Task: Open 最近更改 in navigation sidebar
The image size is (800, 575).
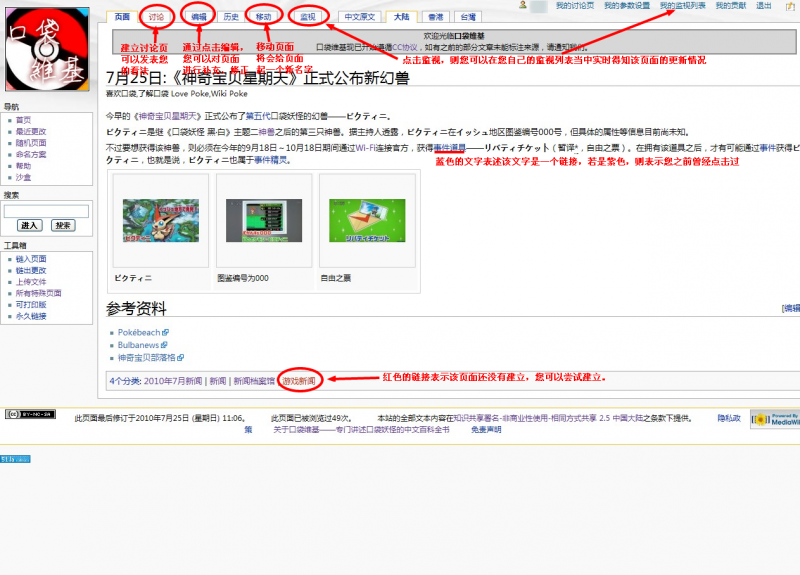Action: pos(31,131)
